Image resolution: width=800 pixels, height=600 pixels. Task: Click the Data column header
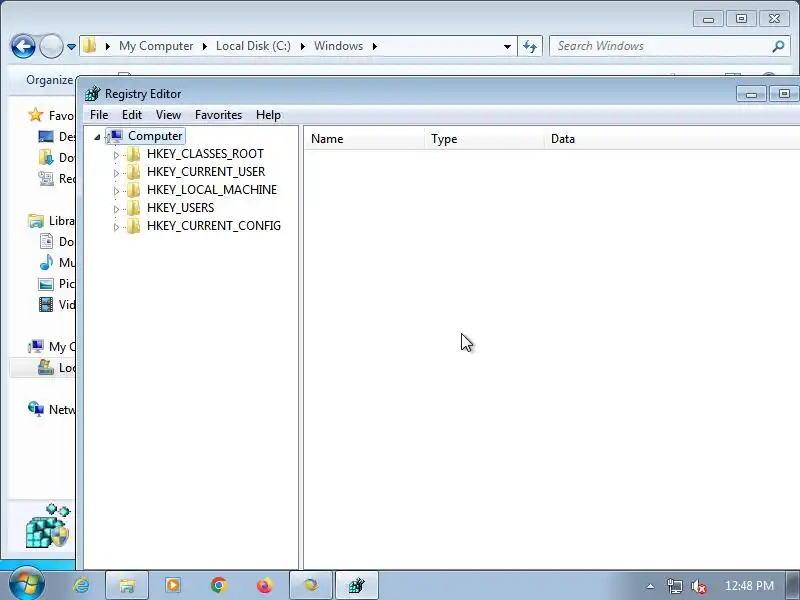[672, 139]
